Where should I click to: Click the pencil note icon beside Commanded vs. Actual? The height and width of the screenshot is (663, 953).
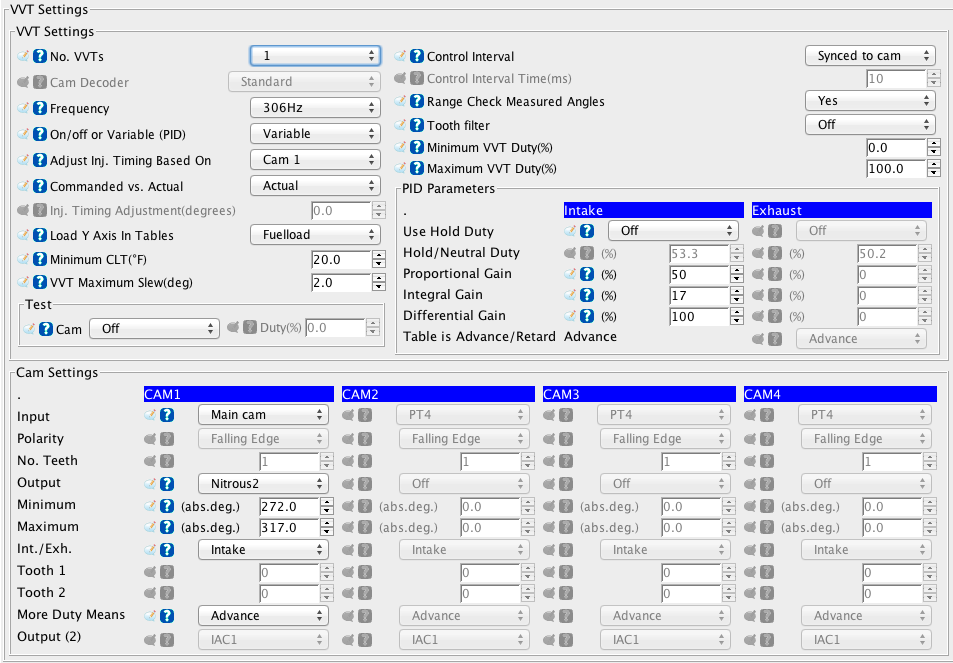pos(24,186)
